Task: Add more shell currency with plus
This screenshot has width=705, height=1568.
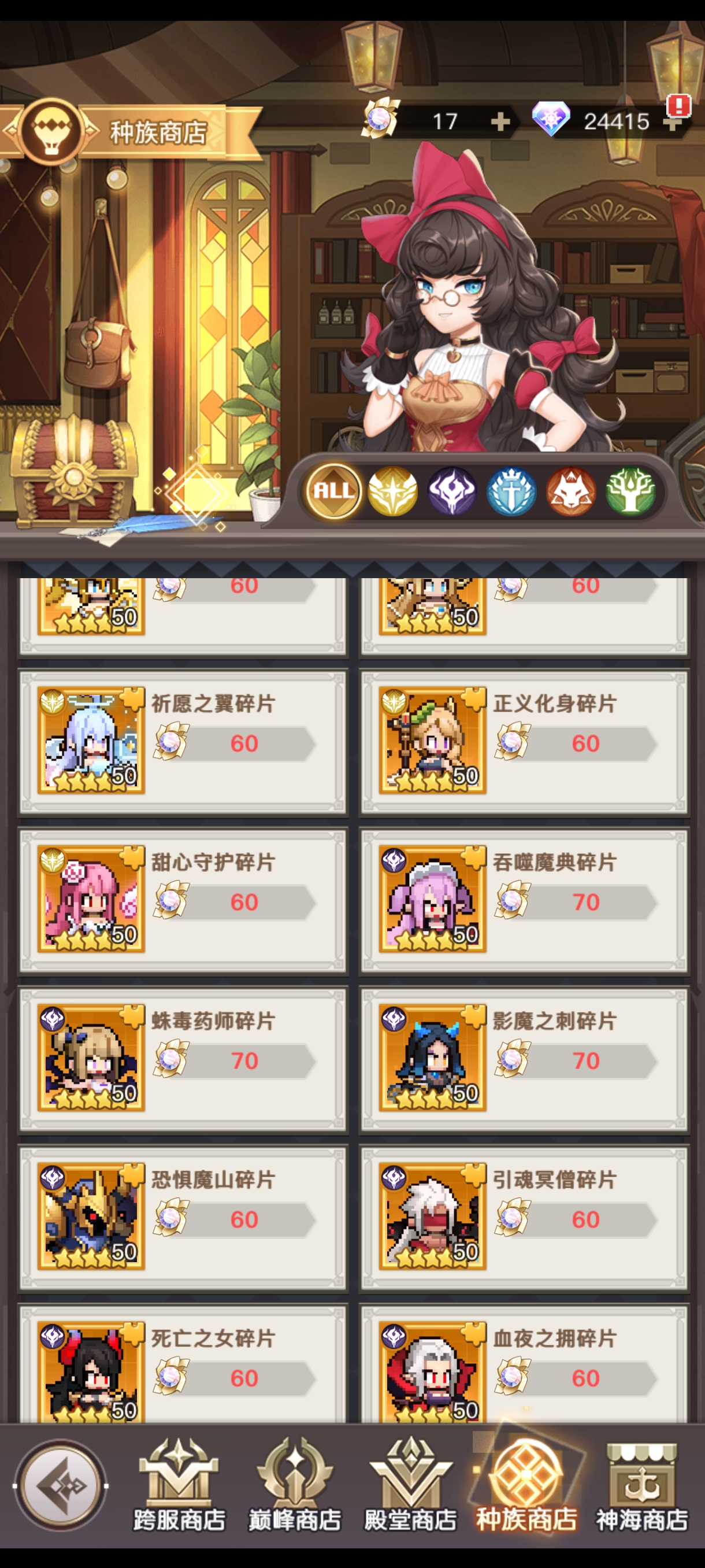Action: (x=500, y=122)
